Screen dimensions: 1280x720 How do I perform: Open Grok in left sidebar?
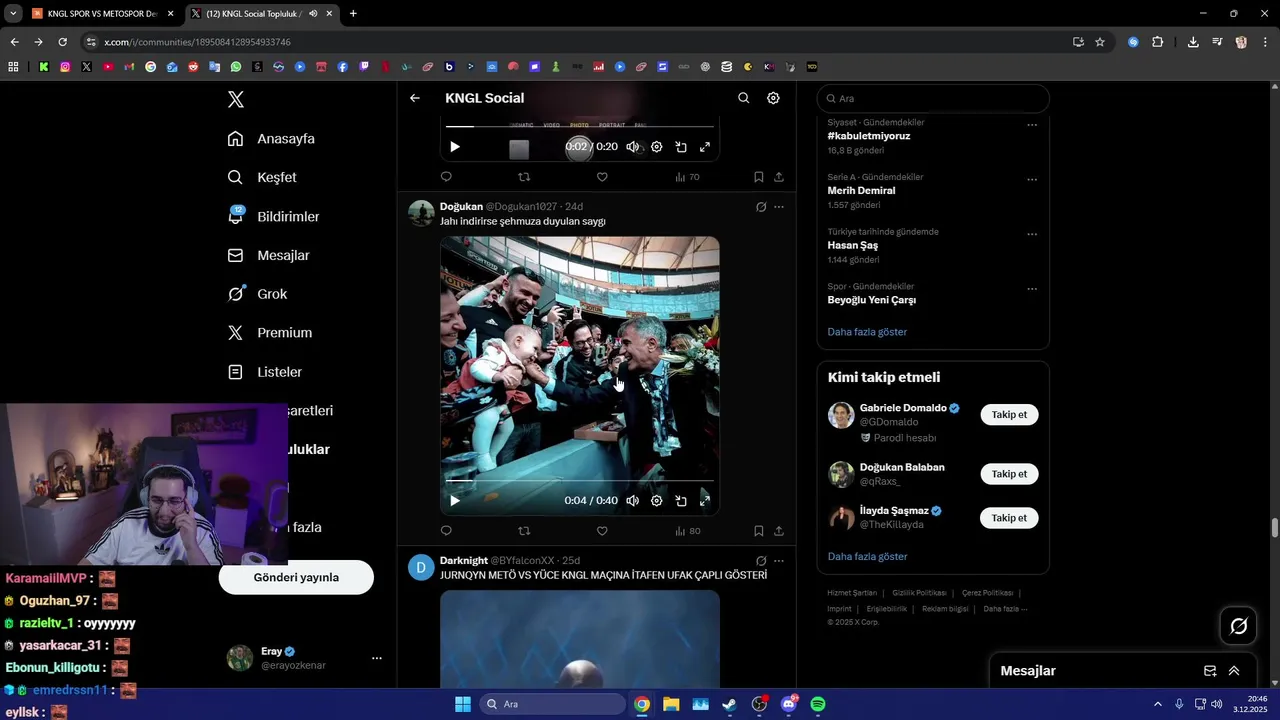pos(257,294)
